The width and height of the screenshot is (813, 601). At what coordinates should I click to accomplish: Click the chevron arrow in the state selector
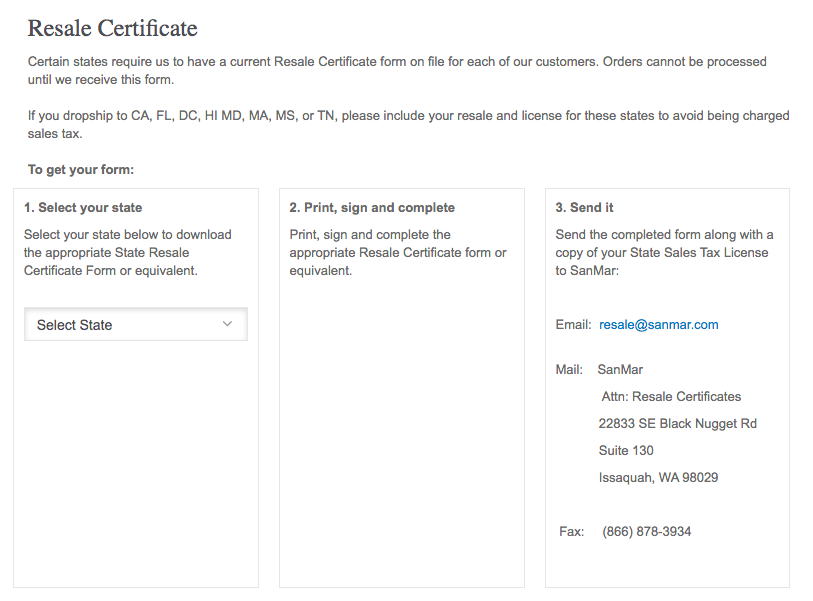coord(227,324)
